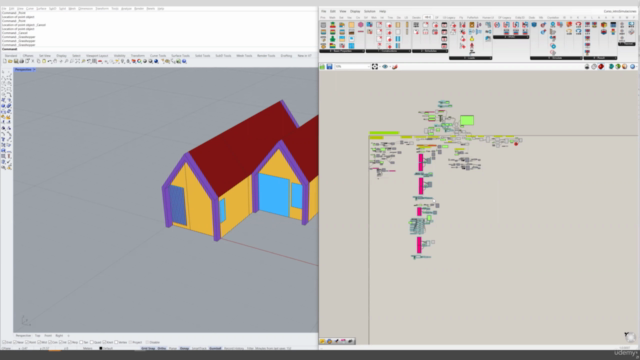Expand the Loads ribbon panel
Screen dimensions: 640x360
coord(471,58)
